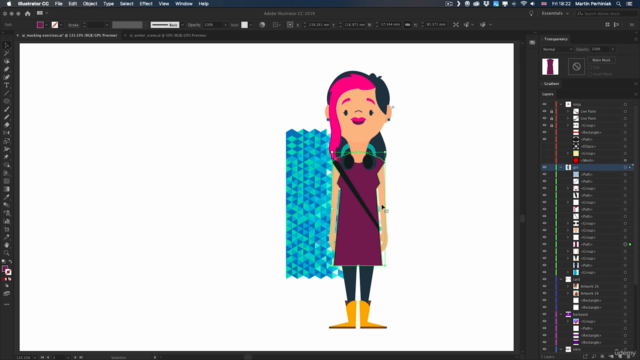Click the graphic Style swatch

click(244, 25)
